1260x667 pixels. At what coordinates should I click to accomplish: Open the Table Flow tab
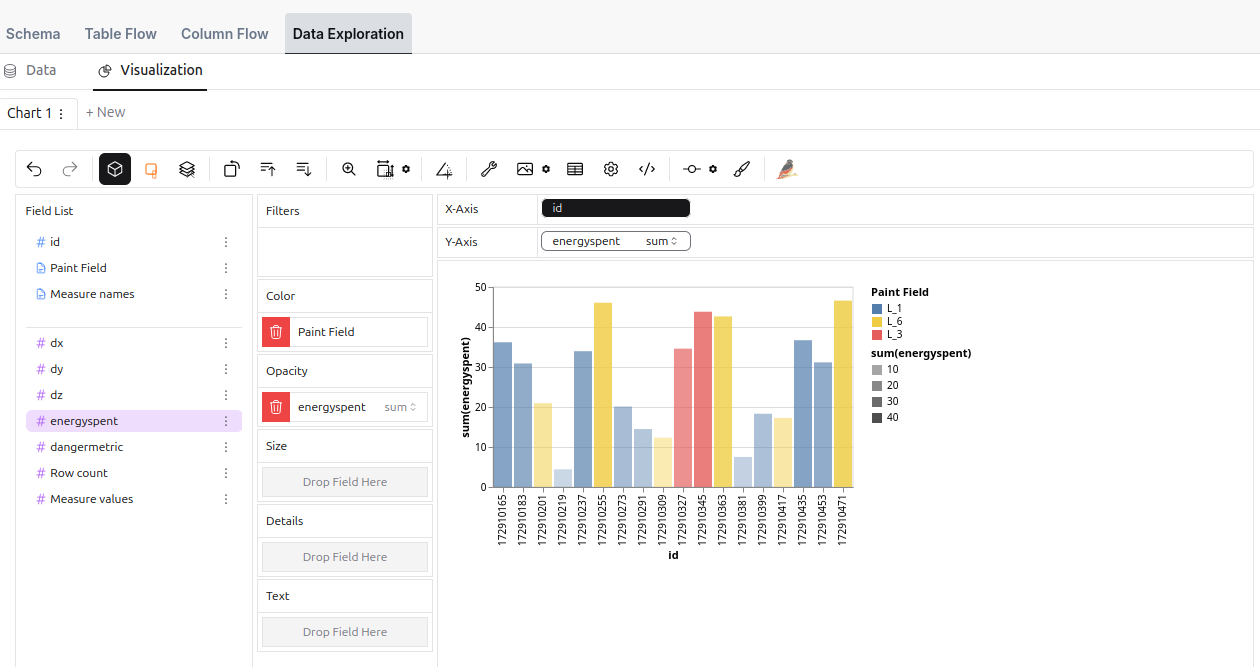tap(120, 33)
